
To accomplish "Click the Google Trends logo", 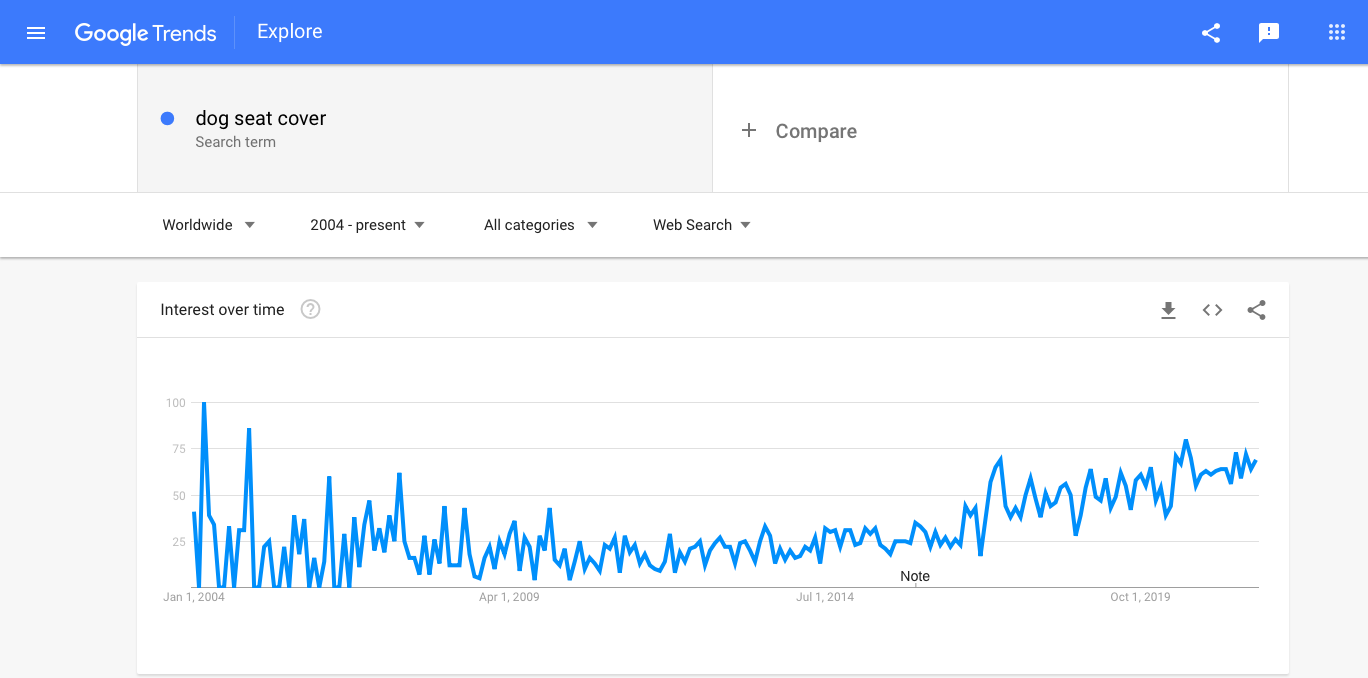I will click(x=145, y=33).
